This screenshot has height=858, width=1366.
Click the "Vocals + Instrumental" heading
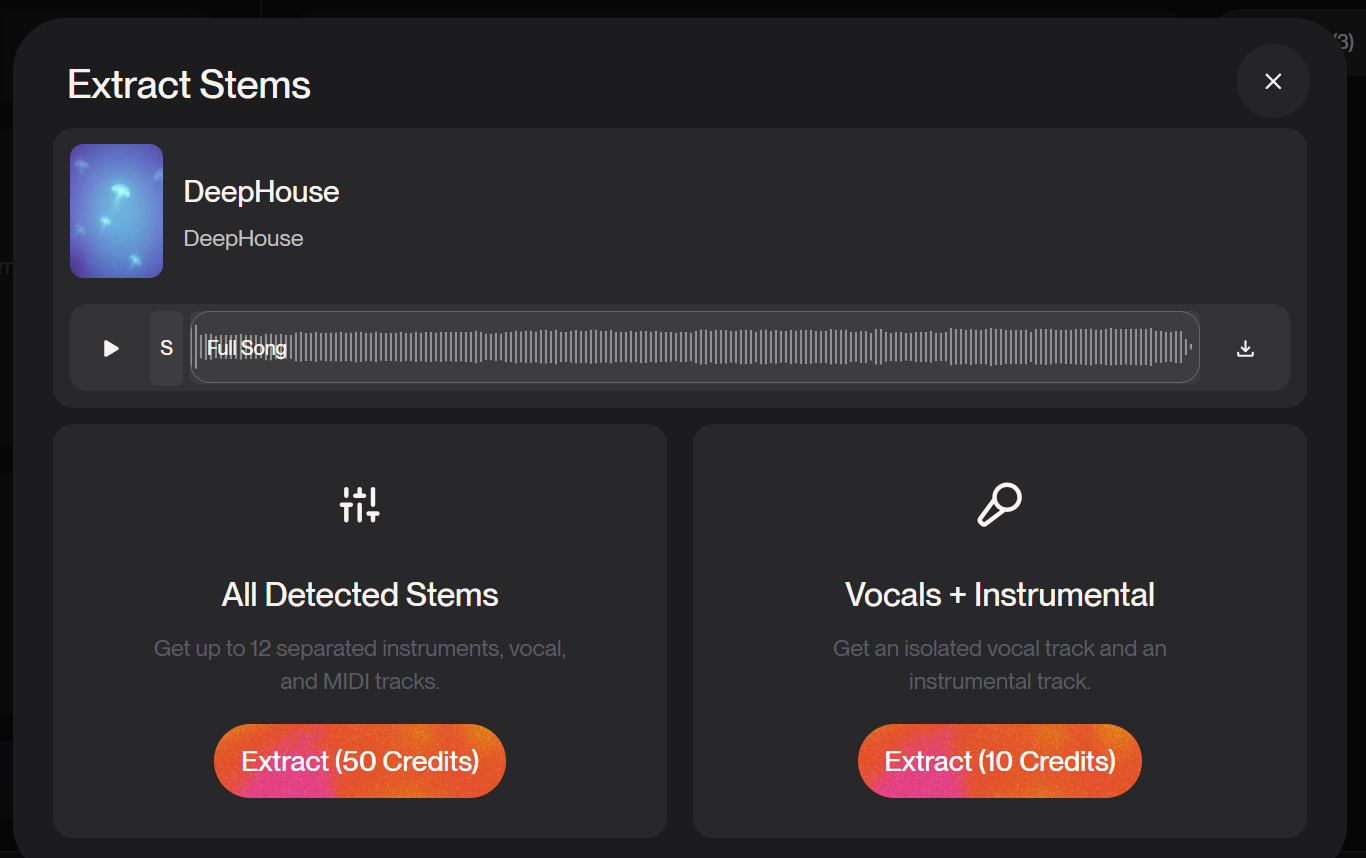coord(999,595)
